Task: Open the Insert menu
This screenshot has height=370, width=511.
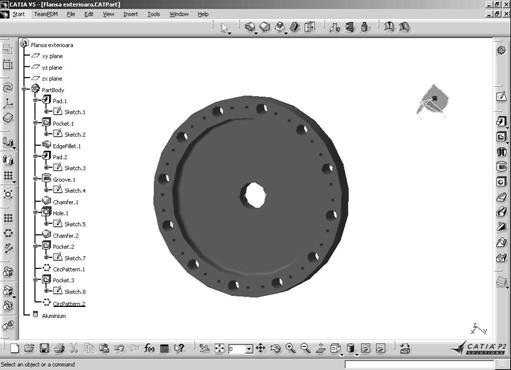Action: tap(130, 14)
